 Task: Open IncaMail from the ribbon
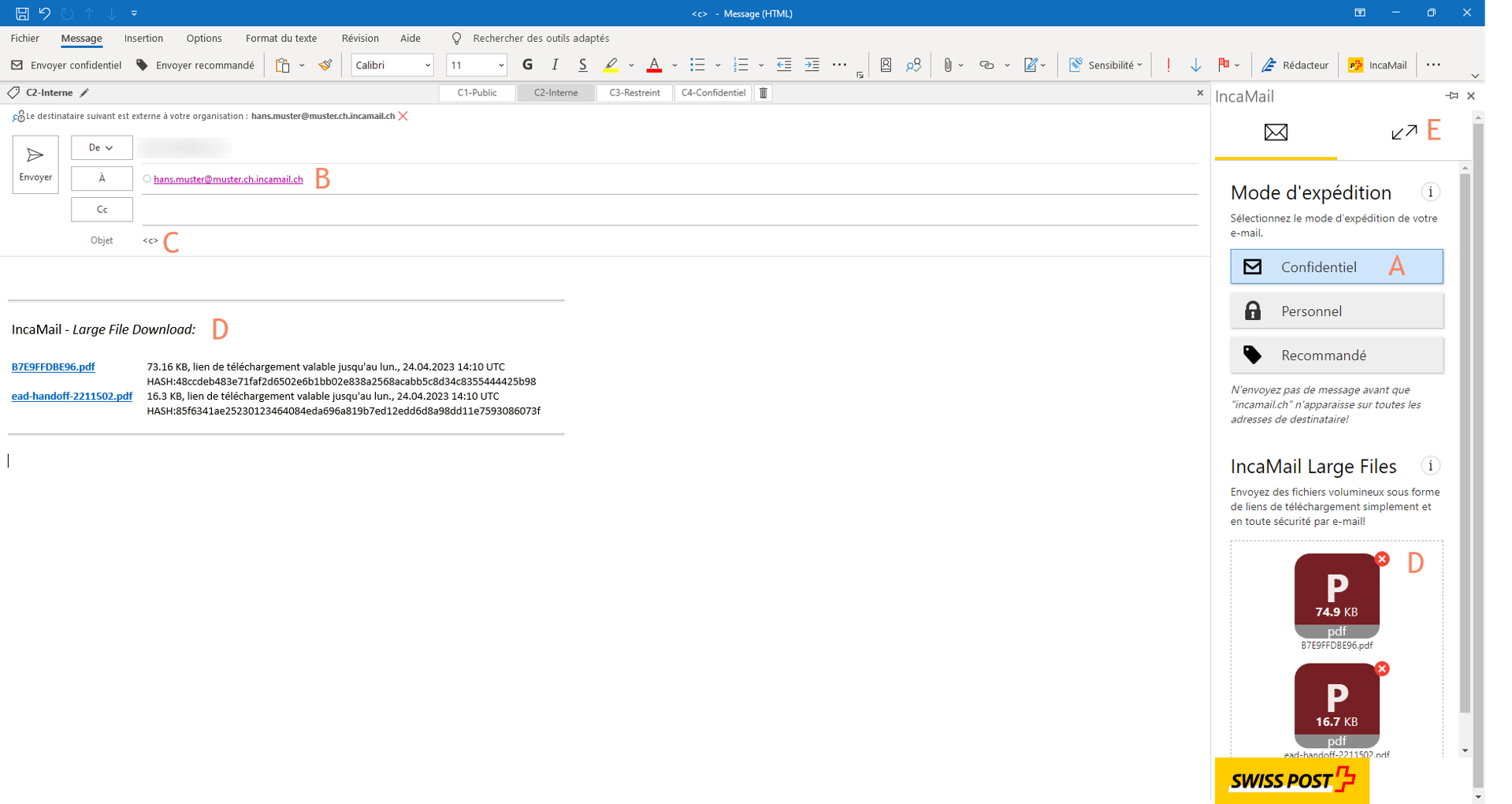(x=1377, y=65)
